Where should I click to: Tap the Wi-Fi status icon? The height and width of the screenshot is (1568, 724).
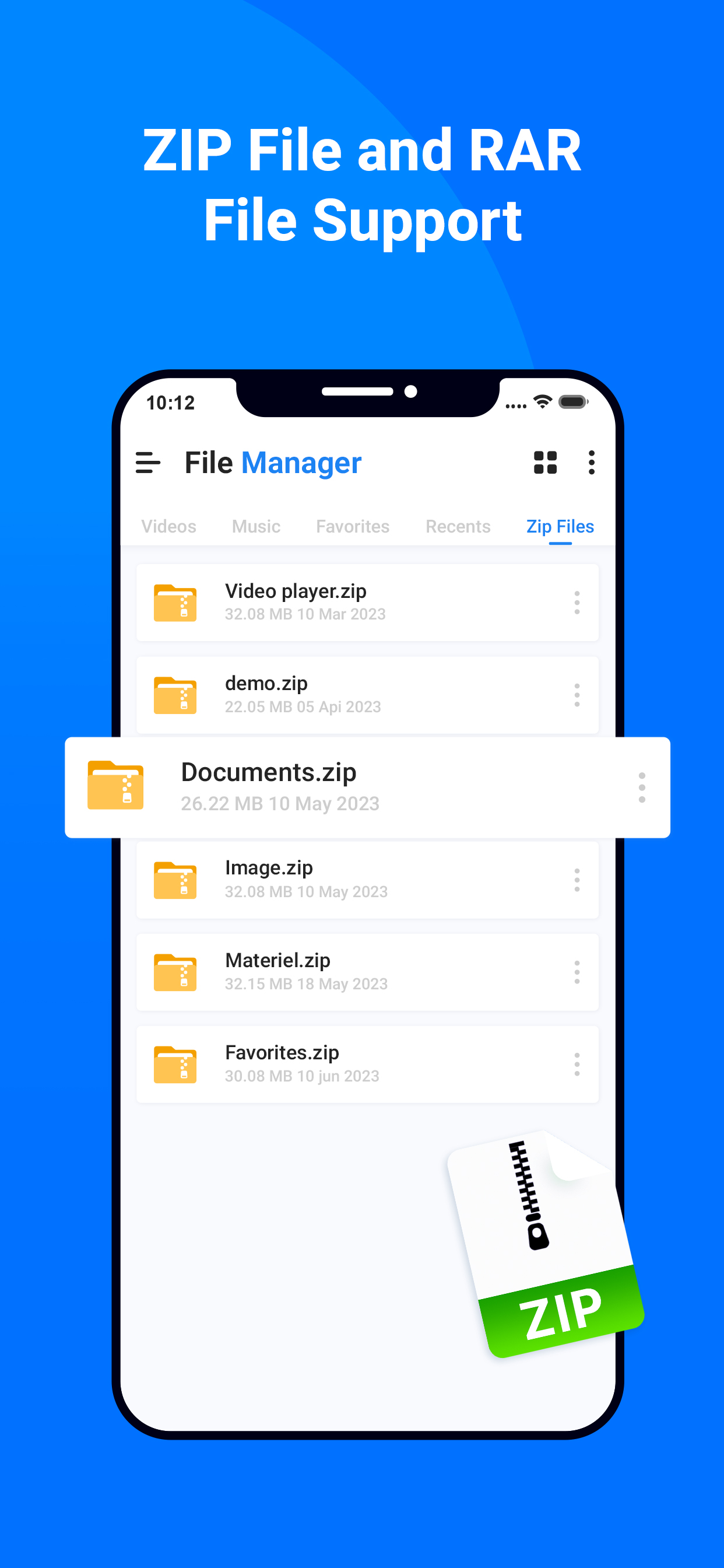[x=543, y=402]
